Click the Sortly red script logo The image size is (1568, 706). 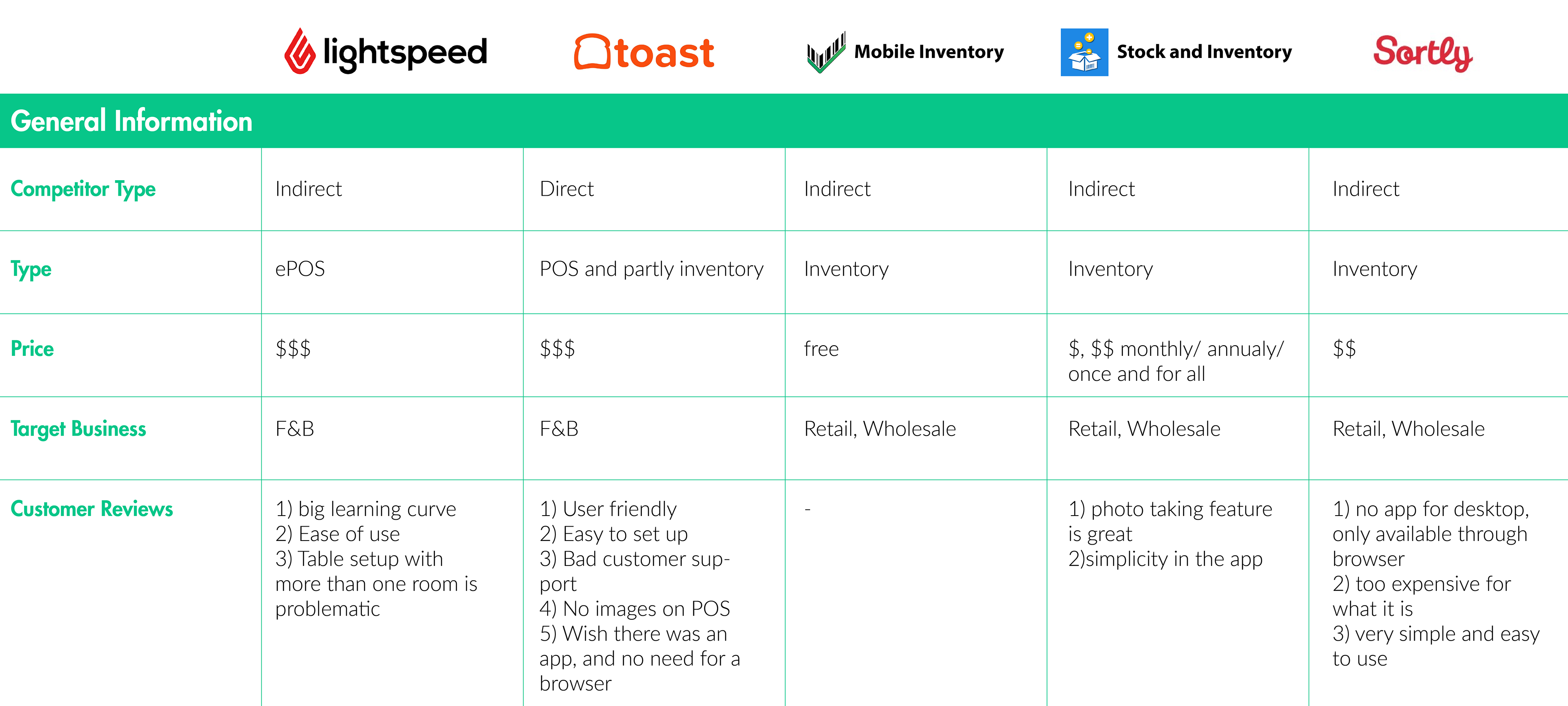(x=1423, y=54)
